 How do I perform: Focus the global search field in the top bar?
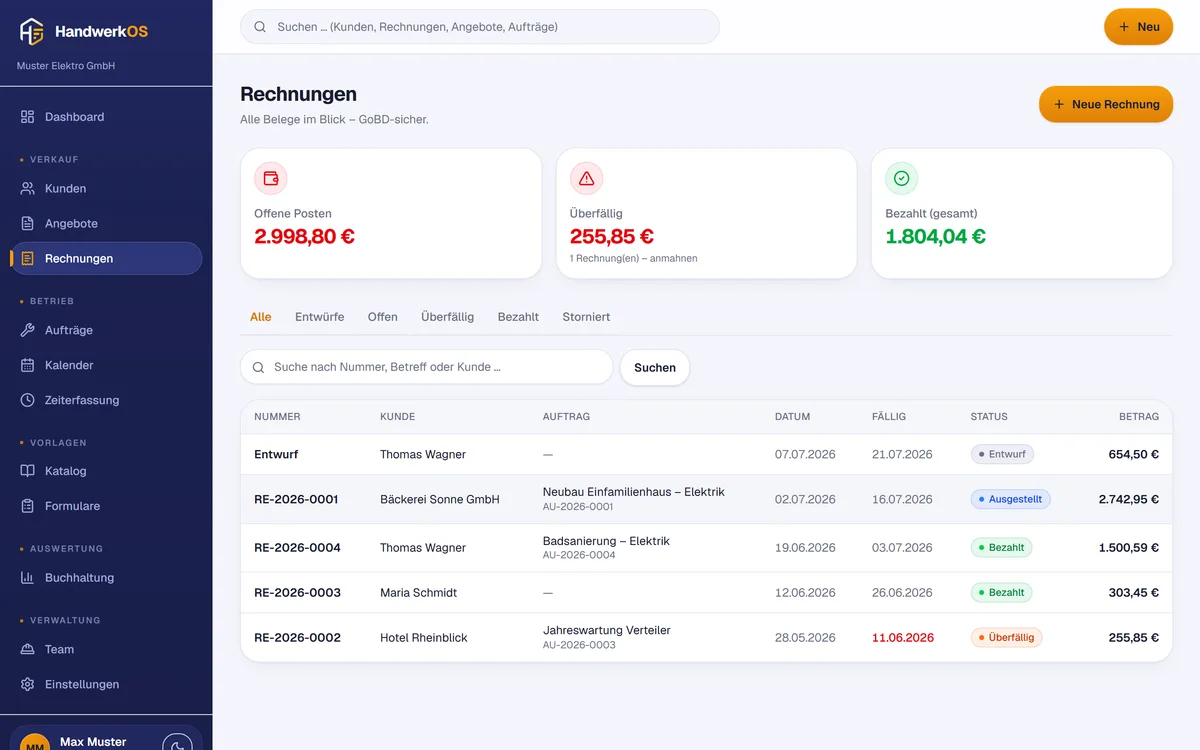(x=480, y=27)
